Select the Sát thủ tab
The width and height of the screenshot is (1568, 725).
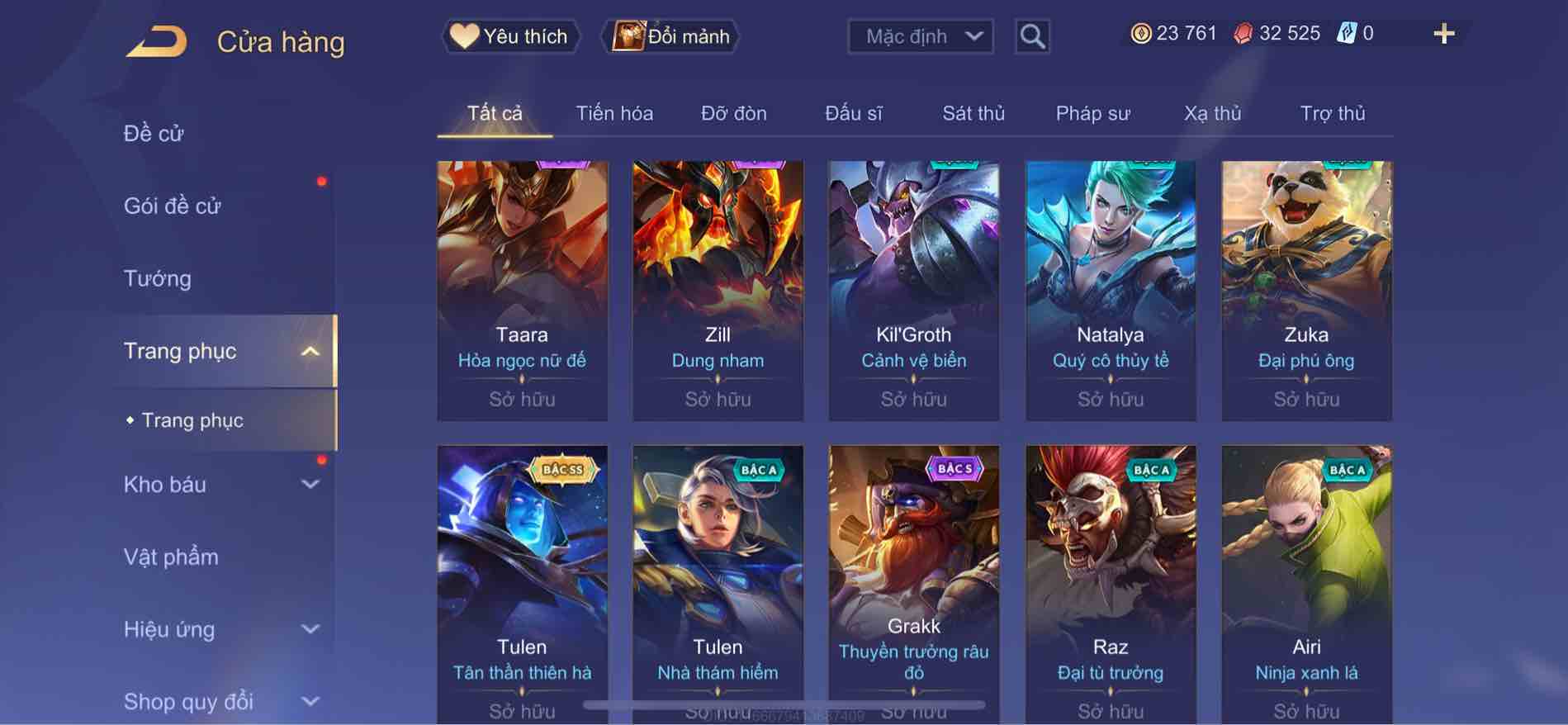973,113
